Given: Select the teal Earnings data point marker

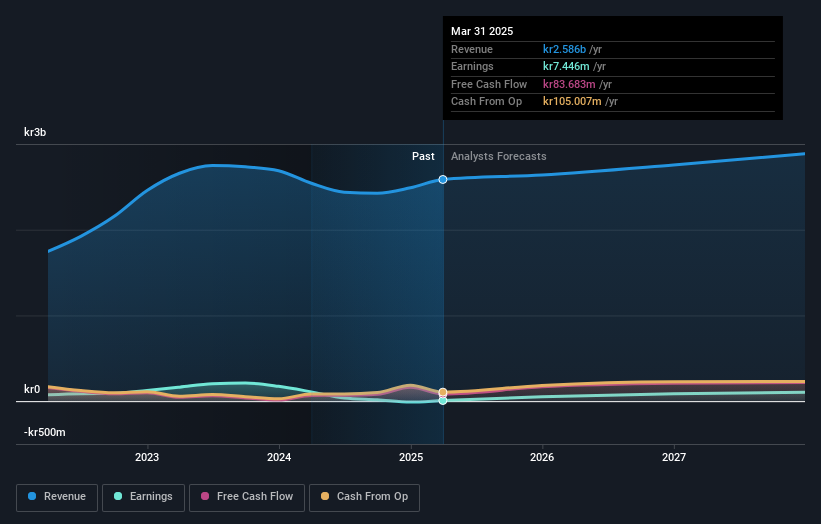Looking at the screenshot, I should (443, 400).
